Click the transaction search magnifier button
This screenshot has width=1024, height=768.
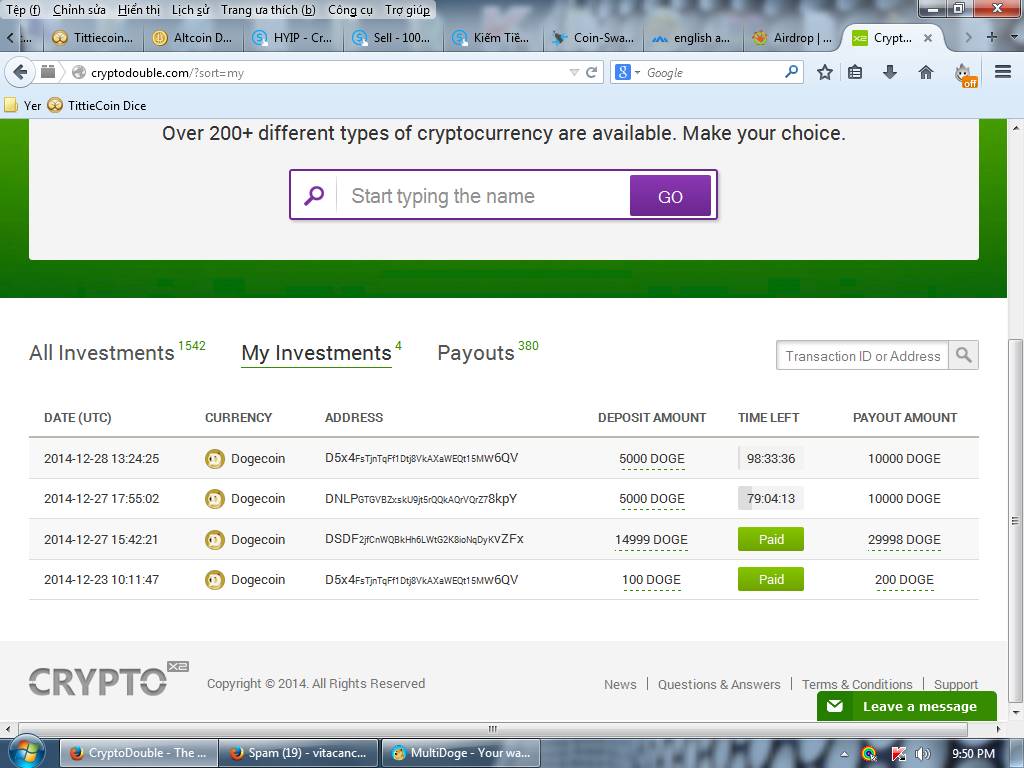963,355
